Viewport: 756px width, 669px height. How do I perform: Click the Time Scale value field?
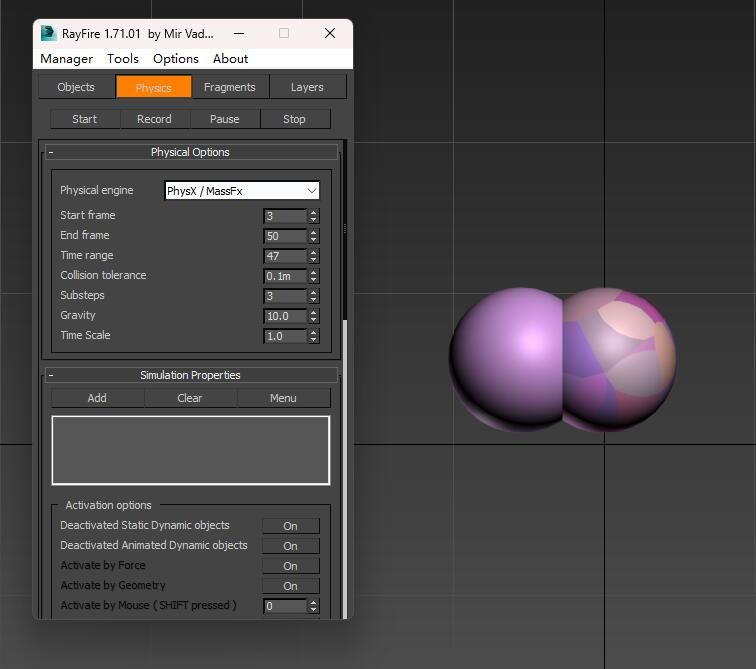pos(285,336)
